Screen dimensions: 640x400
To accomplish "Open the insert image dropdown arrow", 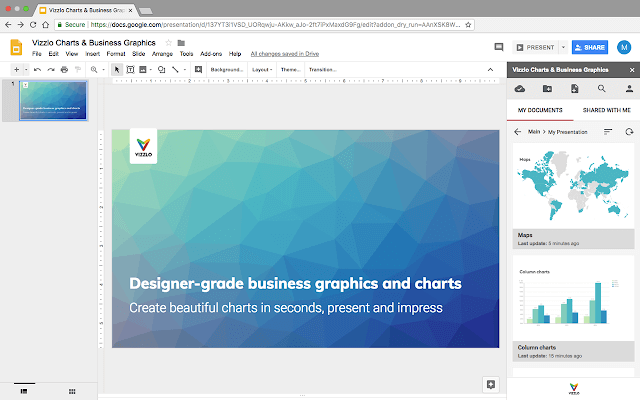I will 151,70.
